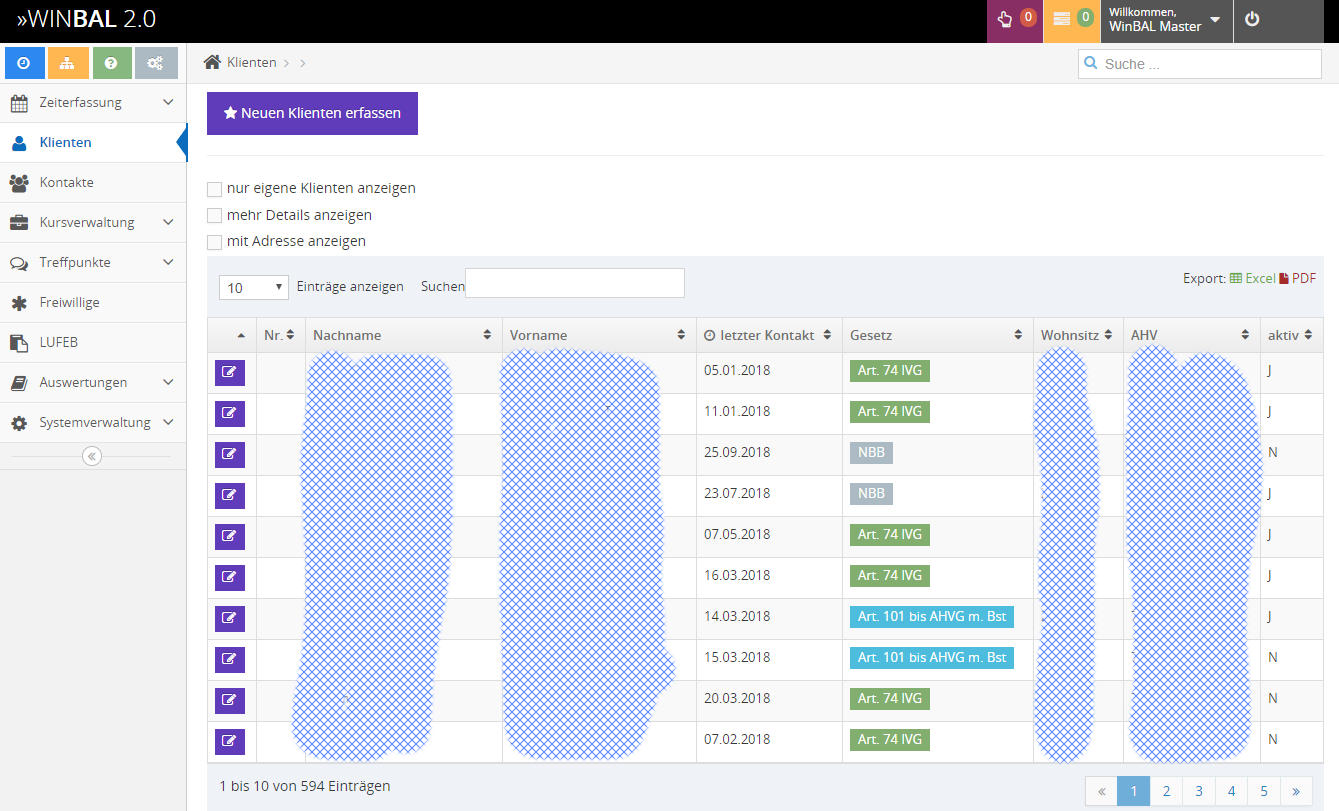Click the green question mark help icon
Image resolution: width=1339 pixels, height=811 pixels.
(x=111, y=63)
